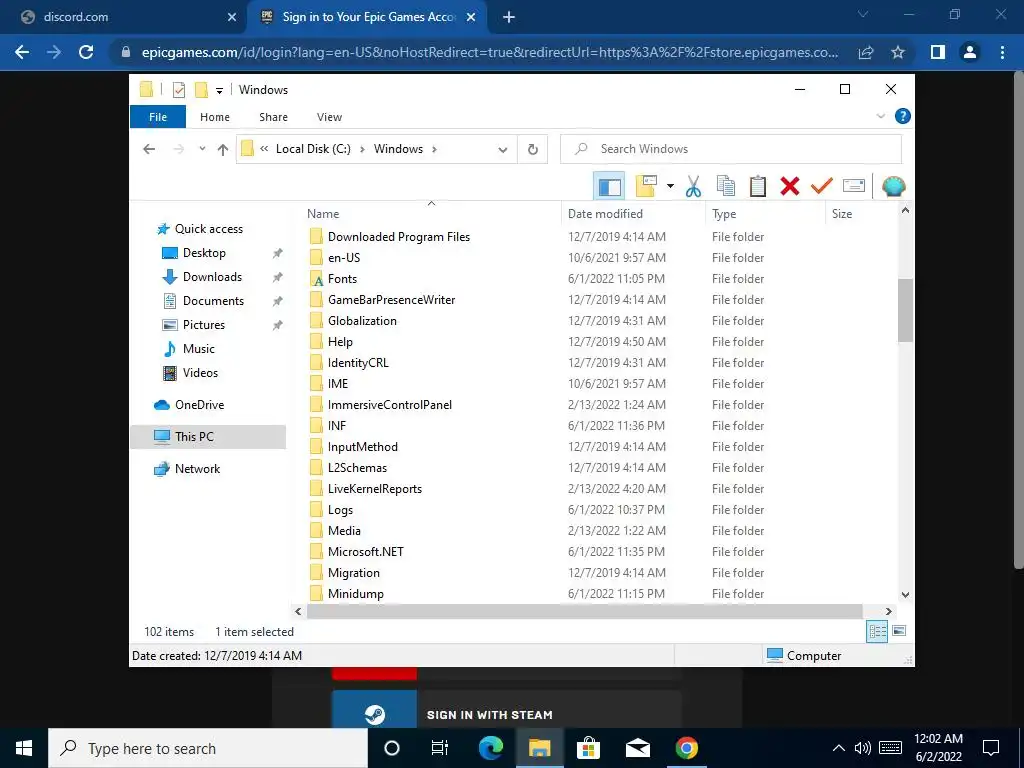The height and width of the screenshot is (768, 1024).
Task: Open the View ribbon tab
Action: (x=329, y=117)
